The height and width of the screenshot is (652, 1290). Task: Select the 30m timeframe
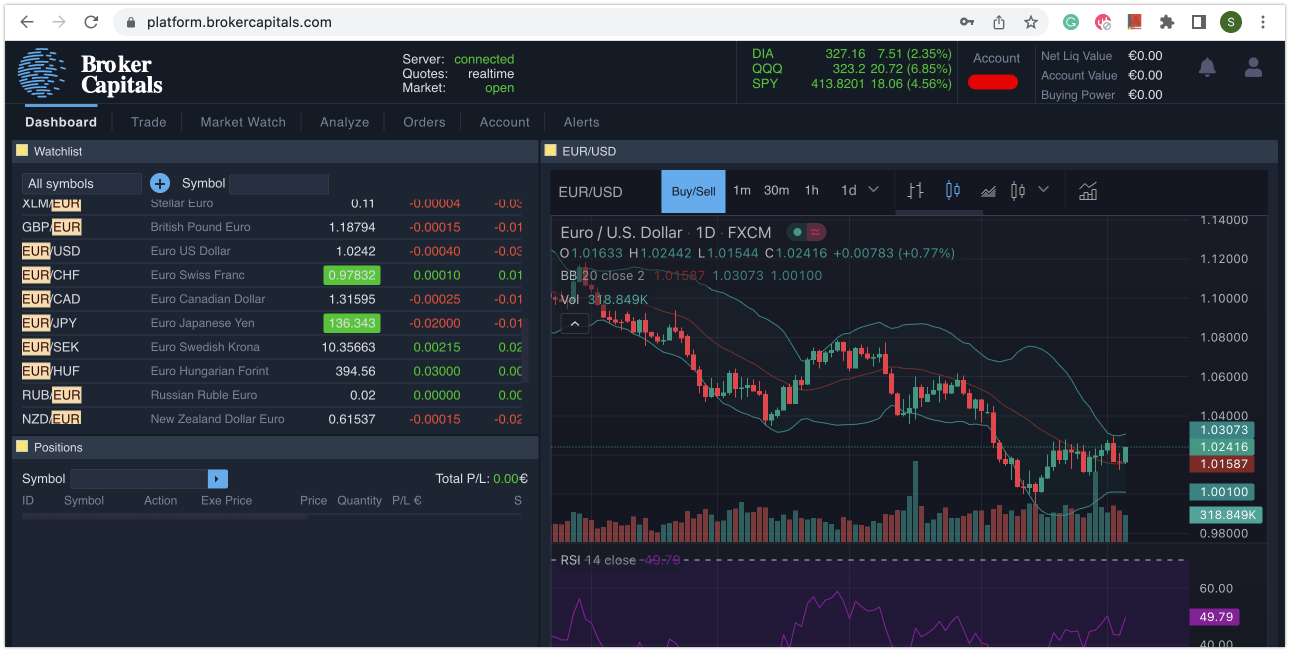[x=776, y=190]
